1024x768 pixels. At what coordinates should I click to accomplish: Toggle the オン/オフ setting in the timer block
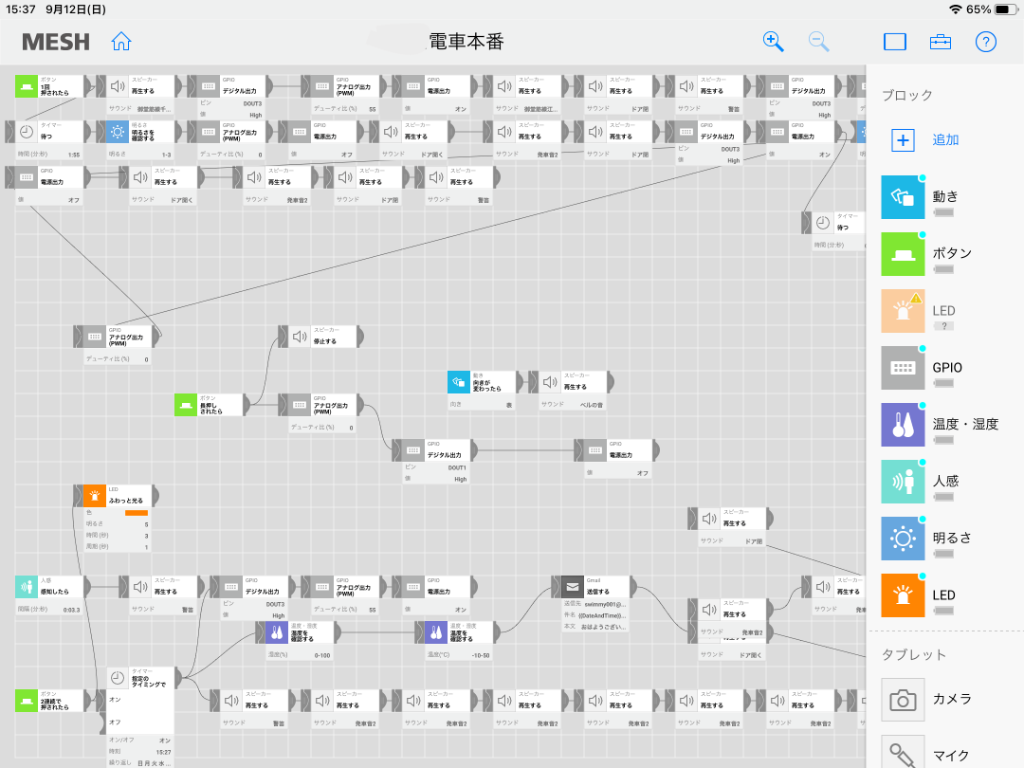[x=140, y=741]
